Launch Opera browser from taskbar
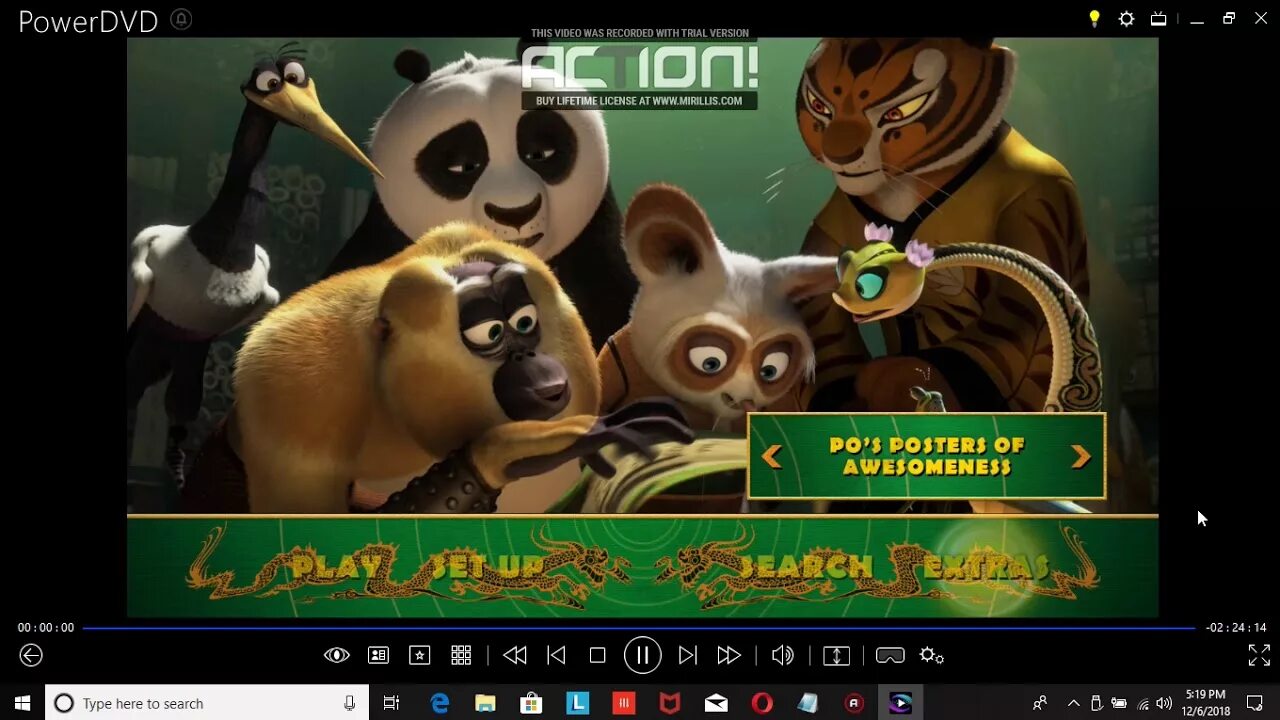Viewport: 1280px width, 720px height. coord(762,703)
